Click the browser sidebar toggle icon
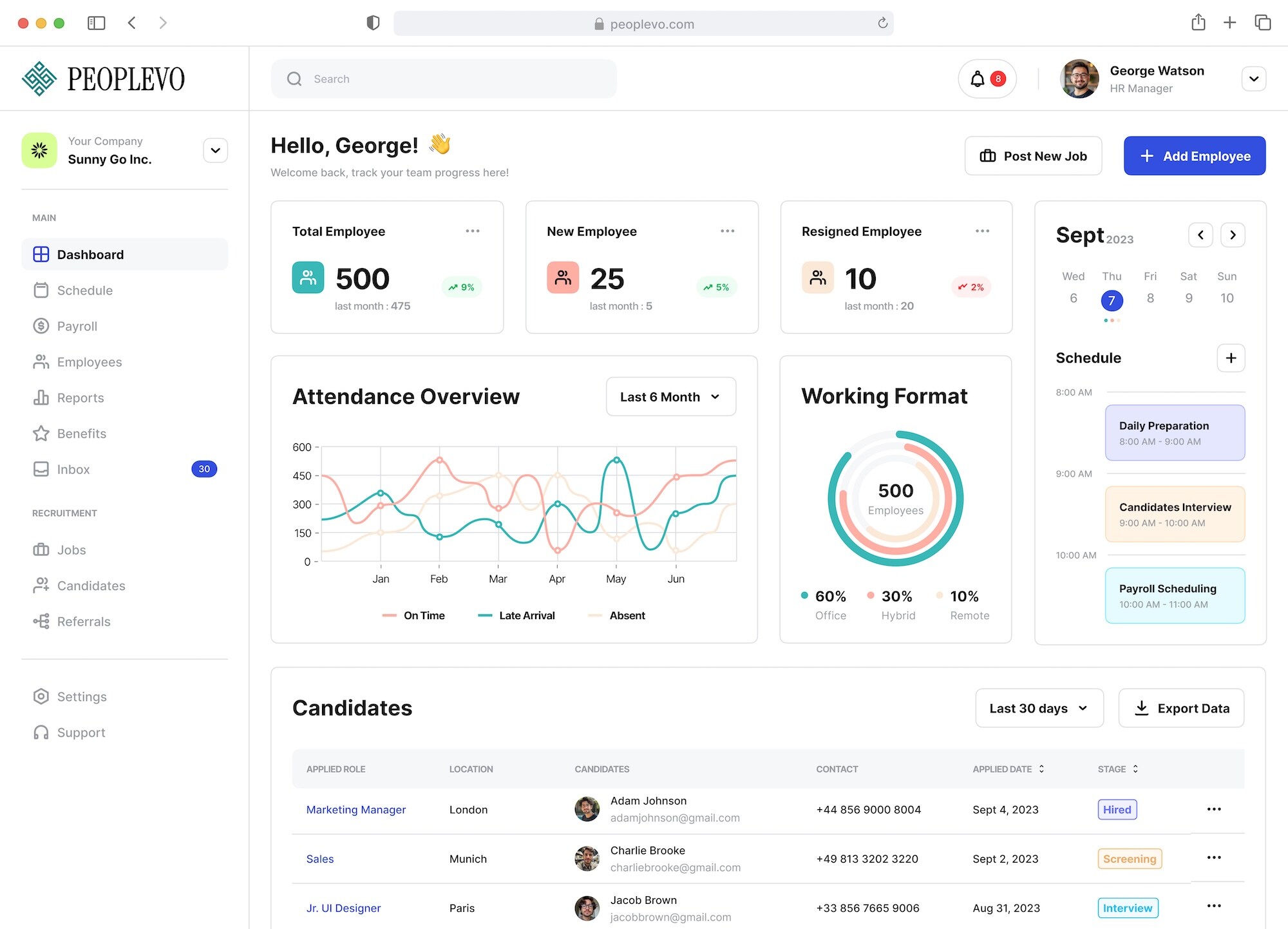Screen dimensions: 1288x929 (96, 23)
